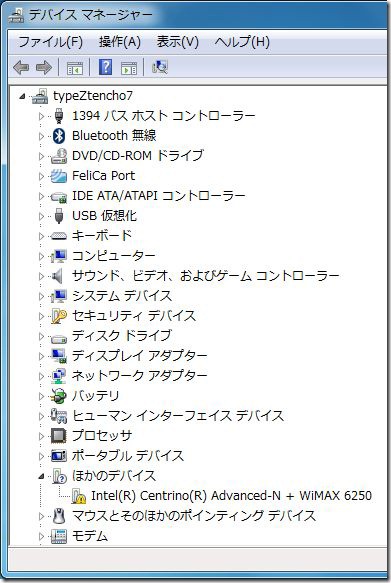Select the DVD/CD-ROM ドライブ label
Screen dimensions: 391x583
click(138, 156)
